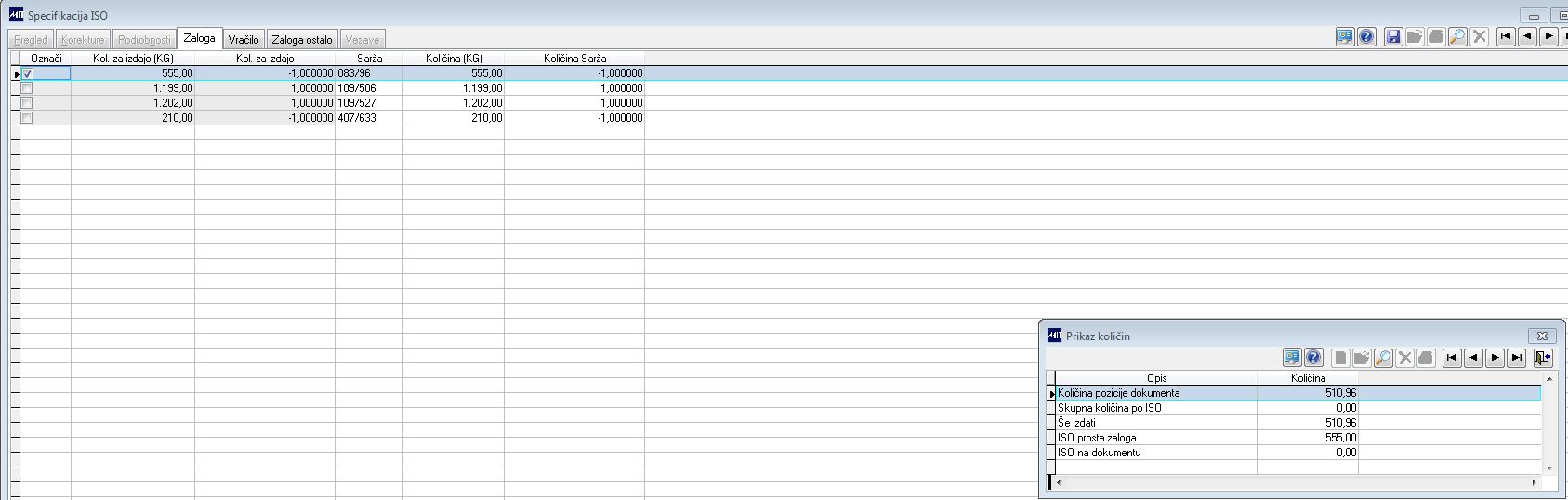
Task: Open the Zaloga ostalo tab
Action: click(302, 39)
